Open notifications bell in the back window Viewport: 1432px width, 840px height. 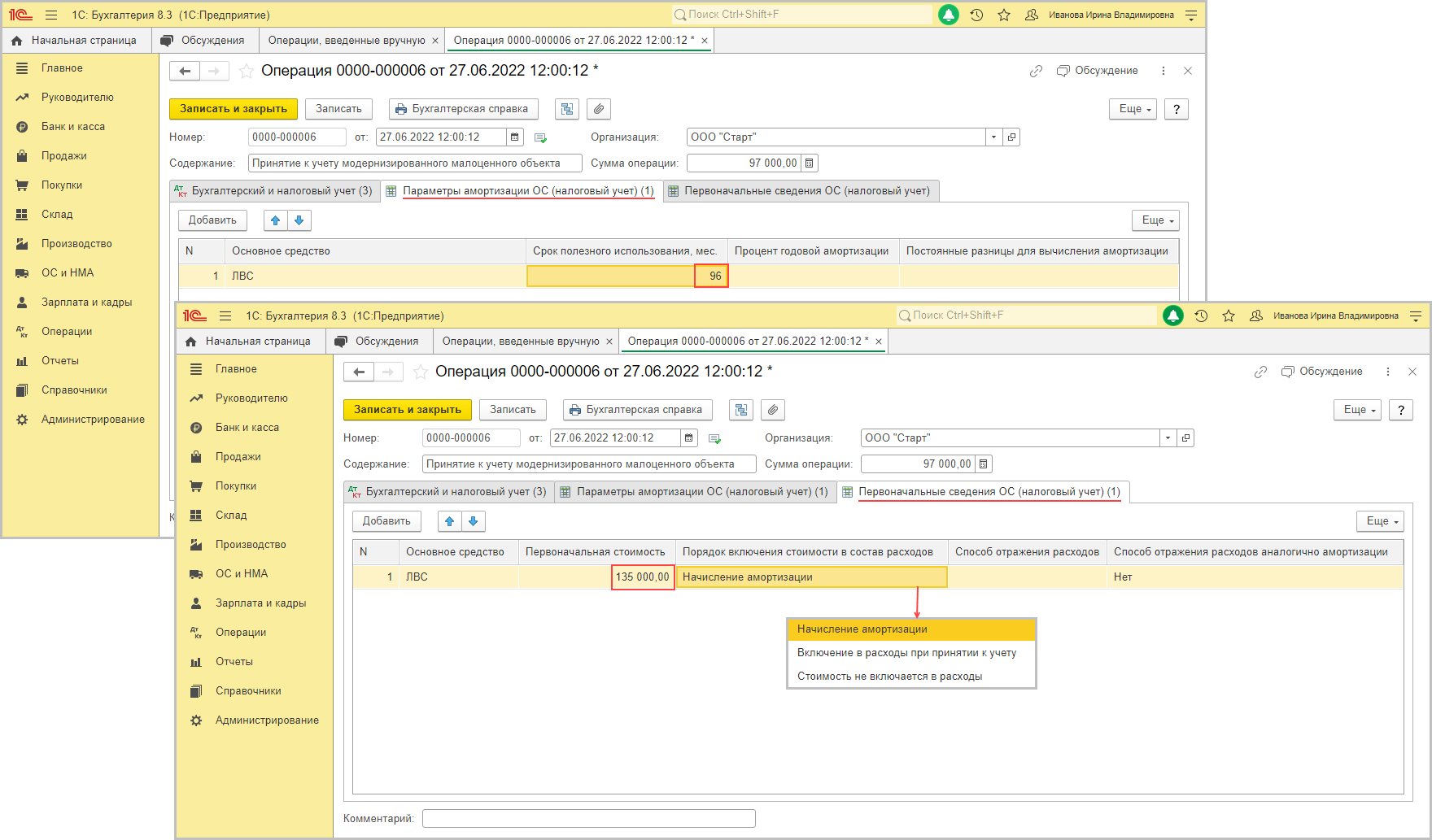click(x=948, y=15)
